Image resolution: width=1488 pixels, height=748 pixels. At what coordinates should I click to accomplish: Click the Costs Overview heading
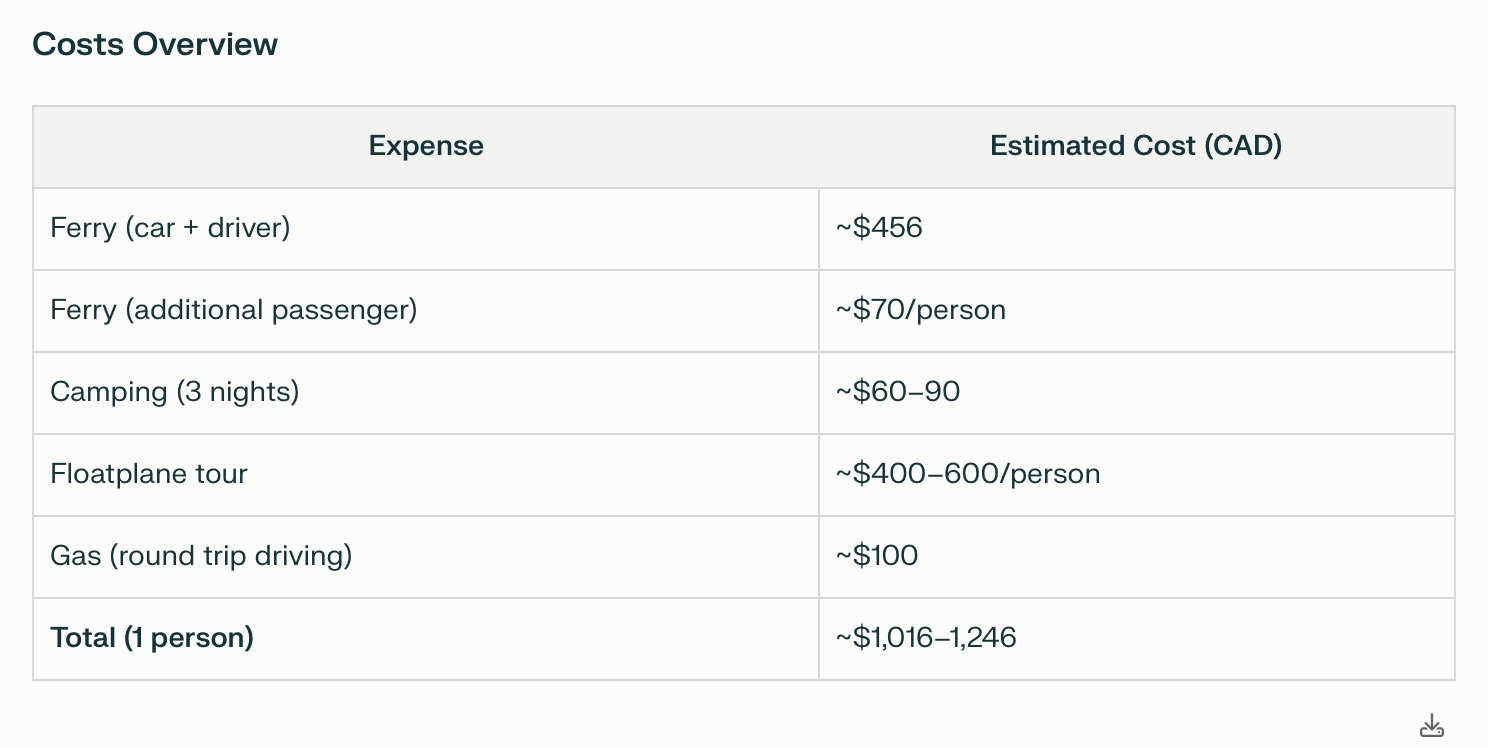pos(155,44)
